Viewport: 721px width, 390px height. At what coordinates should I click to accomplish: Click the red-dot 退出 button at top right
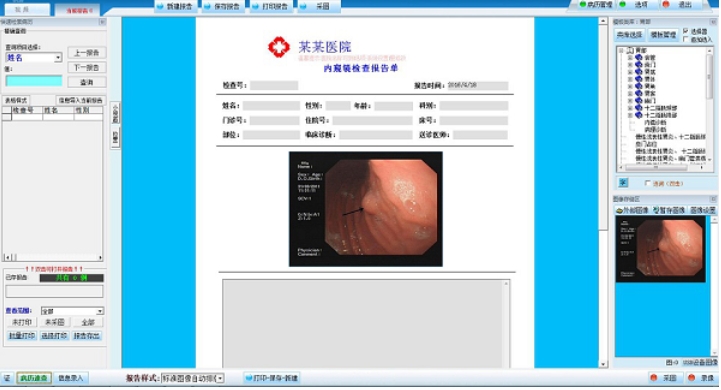680,5
